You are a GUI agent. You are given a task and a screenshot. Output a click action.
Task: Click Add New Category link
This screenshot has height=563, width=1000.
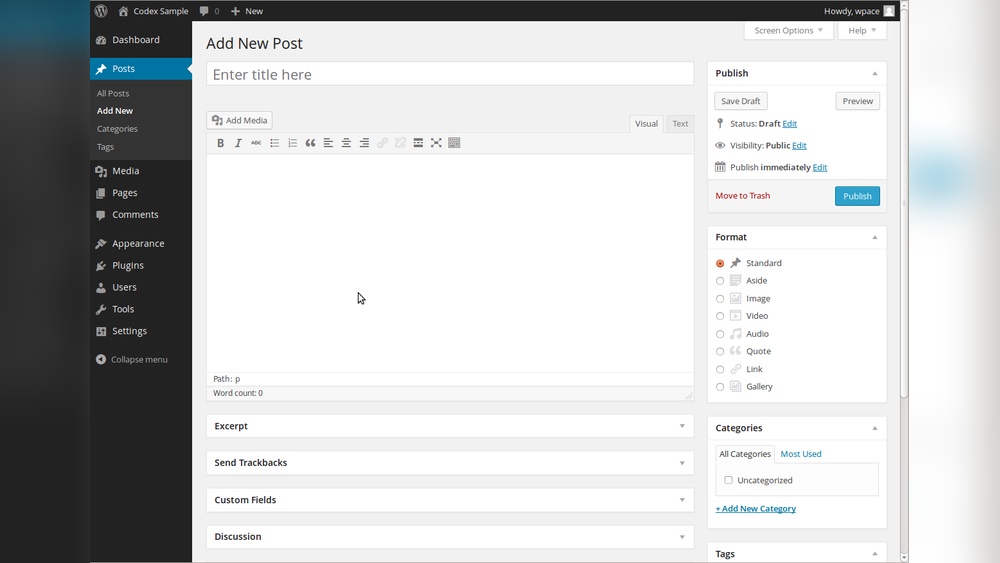point(756,508)
